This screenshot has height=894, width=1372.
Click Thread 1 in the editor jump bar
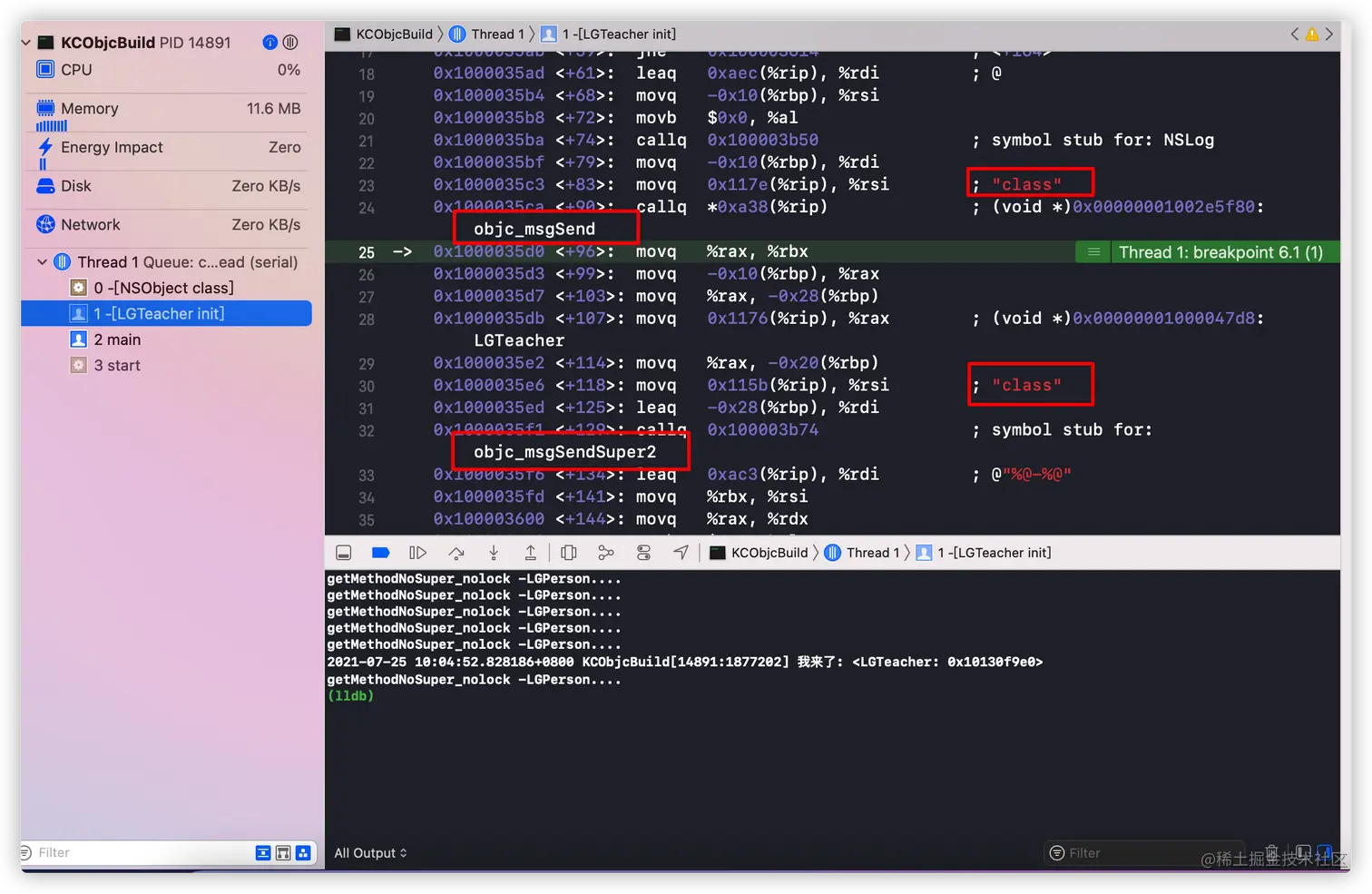coord(487,34)
